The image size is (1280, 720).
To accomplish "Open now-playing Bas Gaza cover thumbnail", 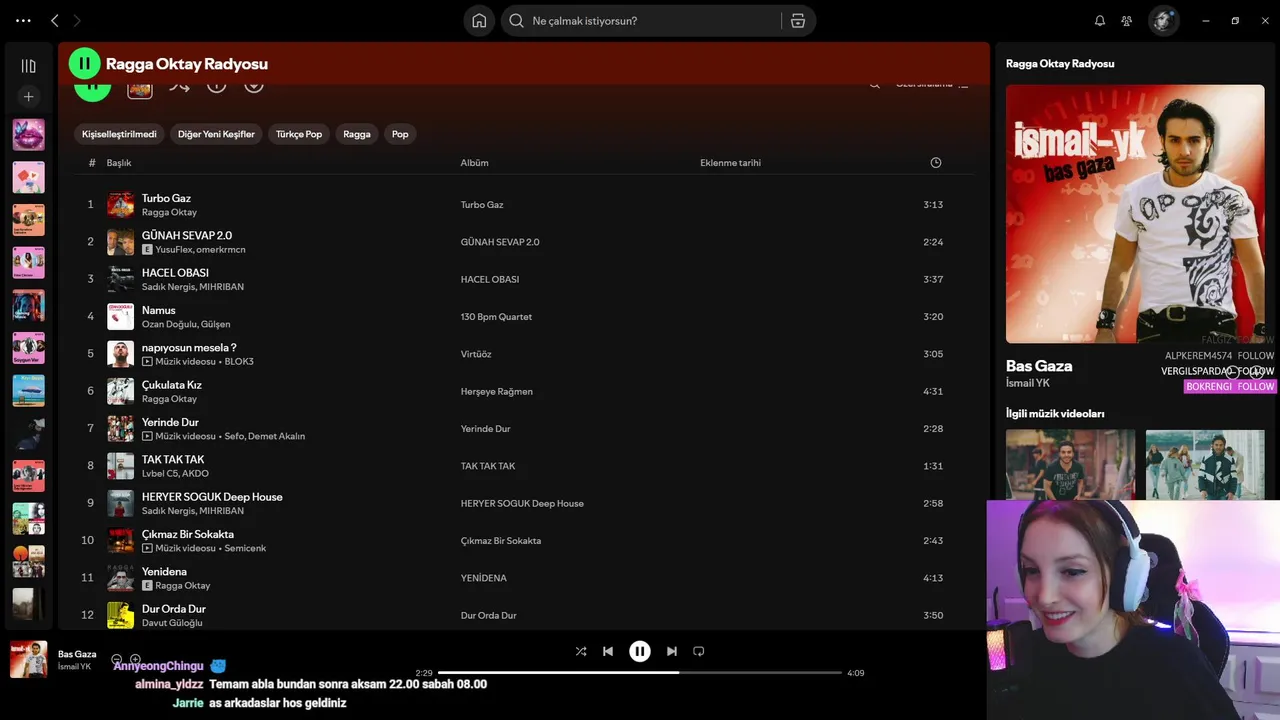I will 28,660.
